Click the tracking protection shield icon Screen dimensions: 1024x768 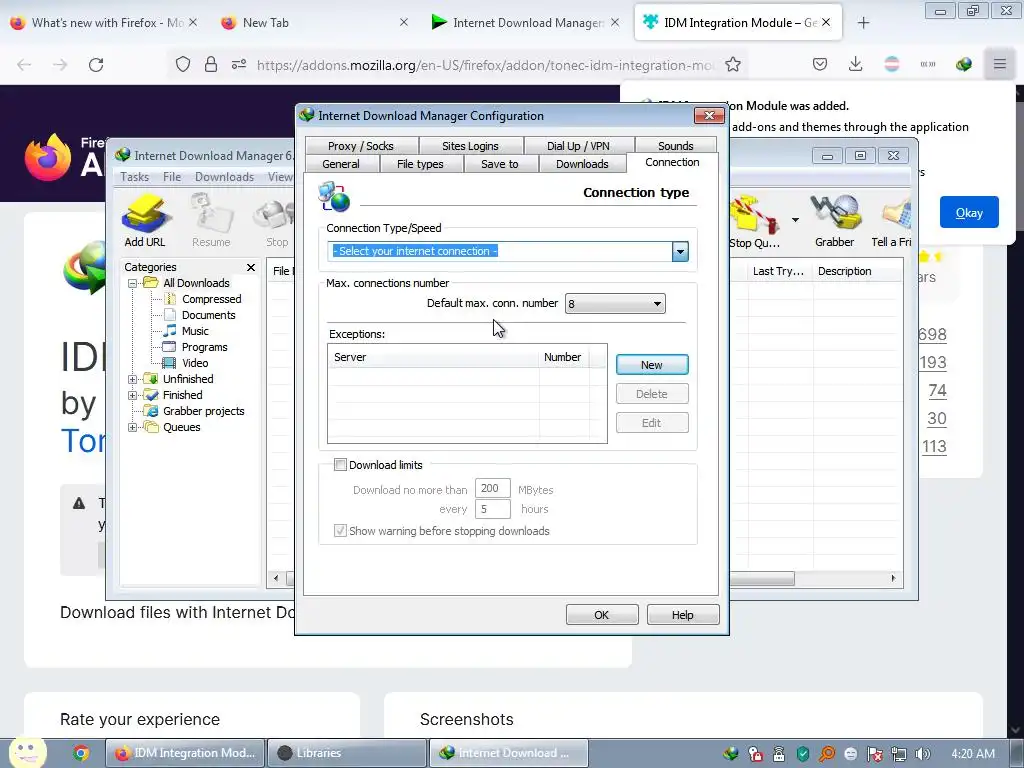[183, 64]
